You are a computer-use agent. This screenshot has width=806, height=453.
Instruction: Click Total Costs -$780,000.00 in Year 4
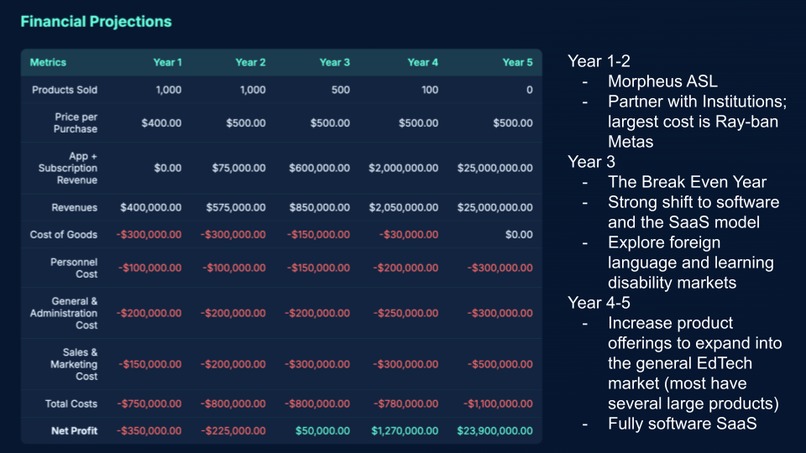point(406,404)
